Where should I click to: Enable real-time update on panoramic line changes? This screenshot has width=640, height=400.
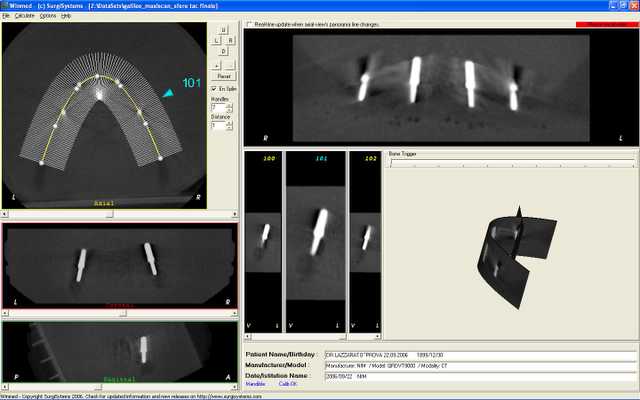[x=249, y=24]
